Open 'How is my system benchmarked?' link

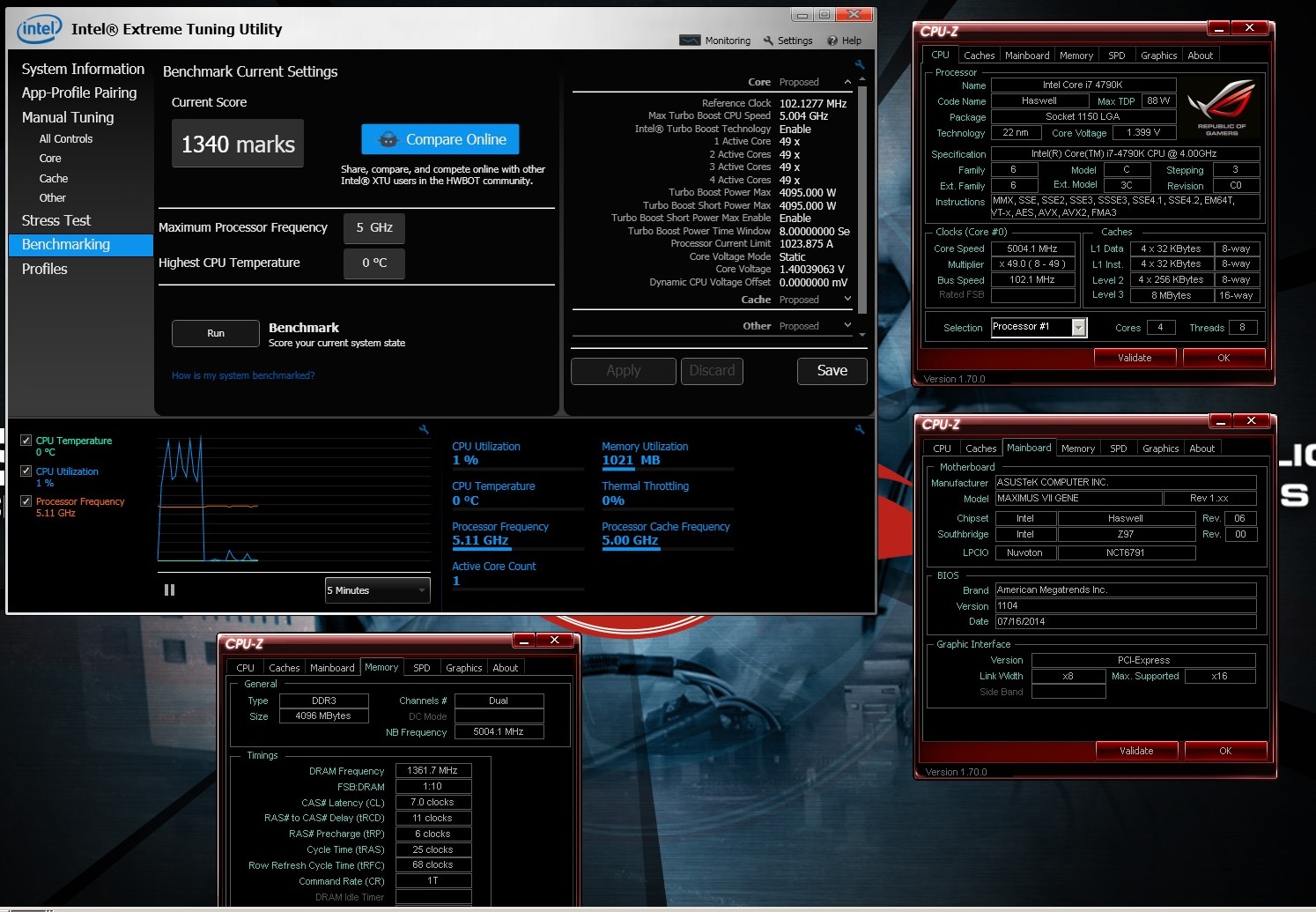click(x=243, y=375)
